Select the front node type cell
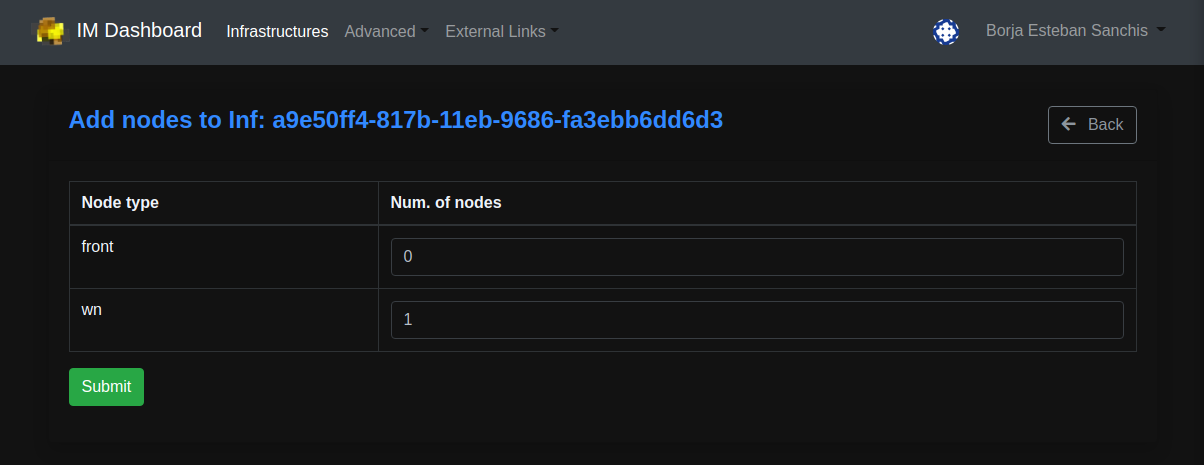The width and height of the screenshot is (1204, 465). [x=224, y=257]
